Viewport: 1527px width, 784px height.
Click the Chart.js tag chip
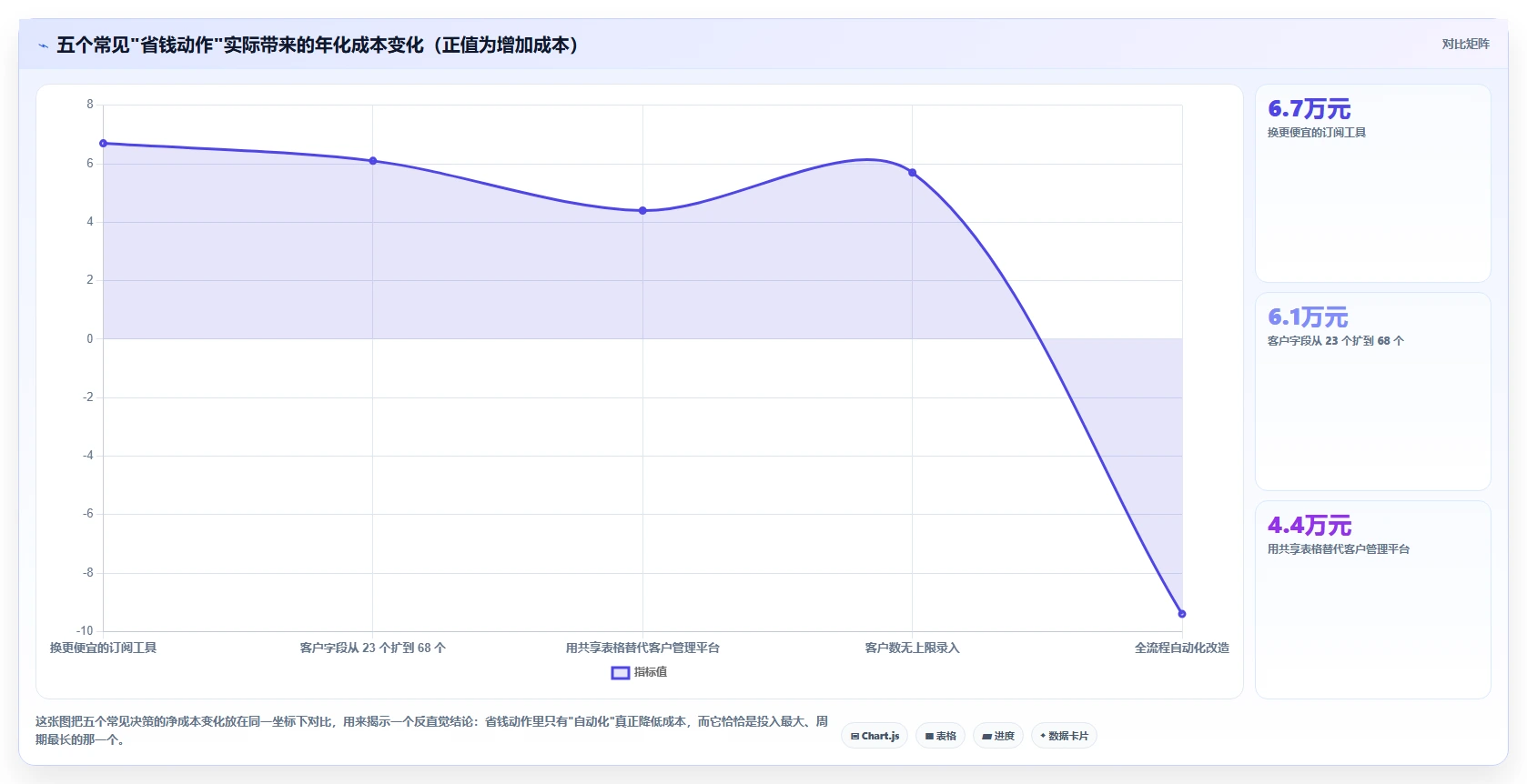875,736
